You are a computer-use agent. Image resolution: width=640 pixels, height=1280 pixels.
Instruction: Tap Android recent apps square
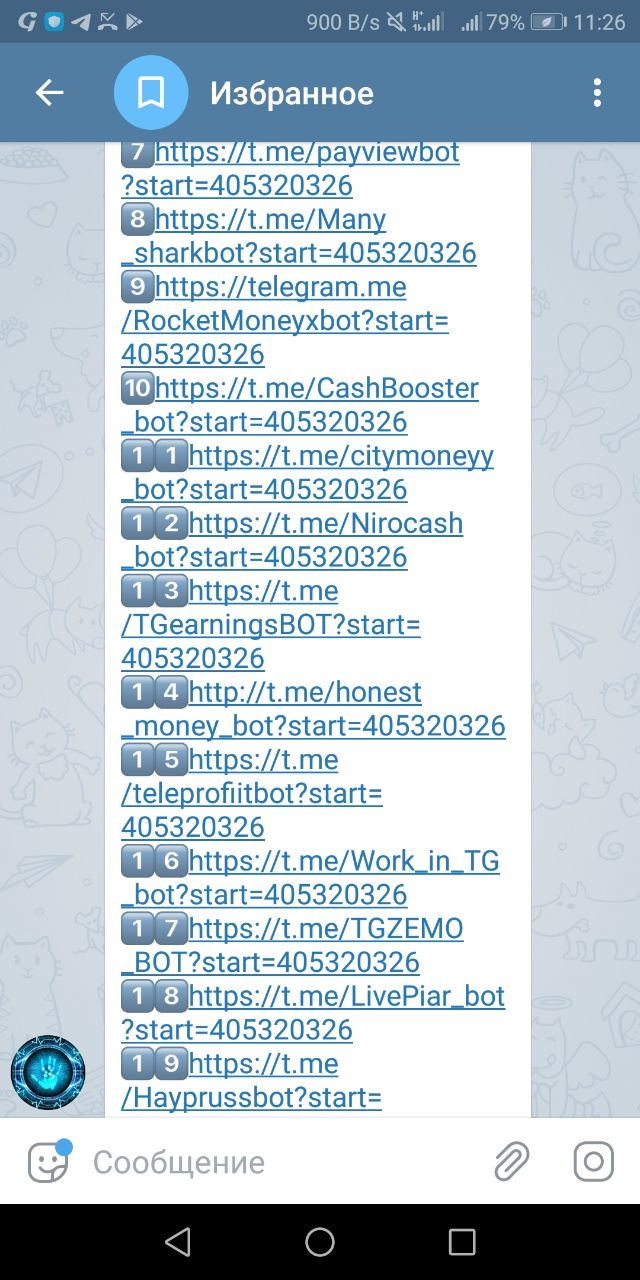(x=462, y=1242)
